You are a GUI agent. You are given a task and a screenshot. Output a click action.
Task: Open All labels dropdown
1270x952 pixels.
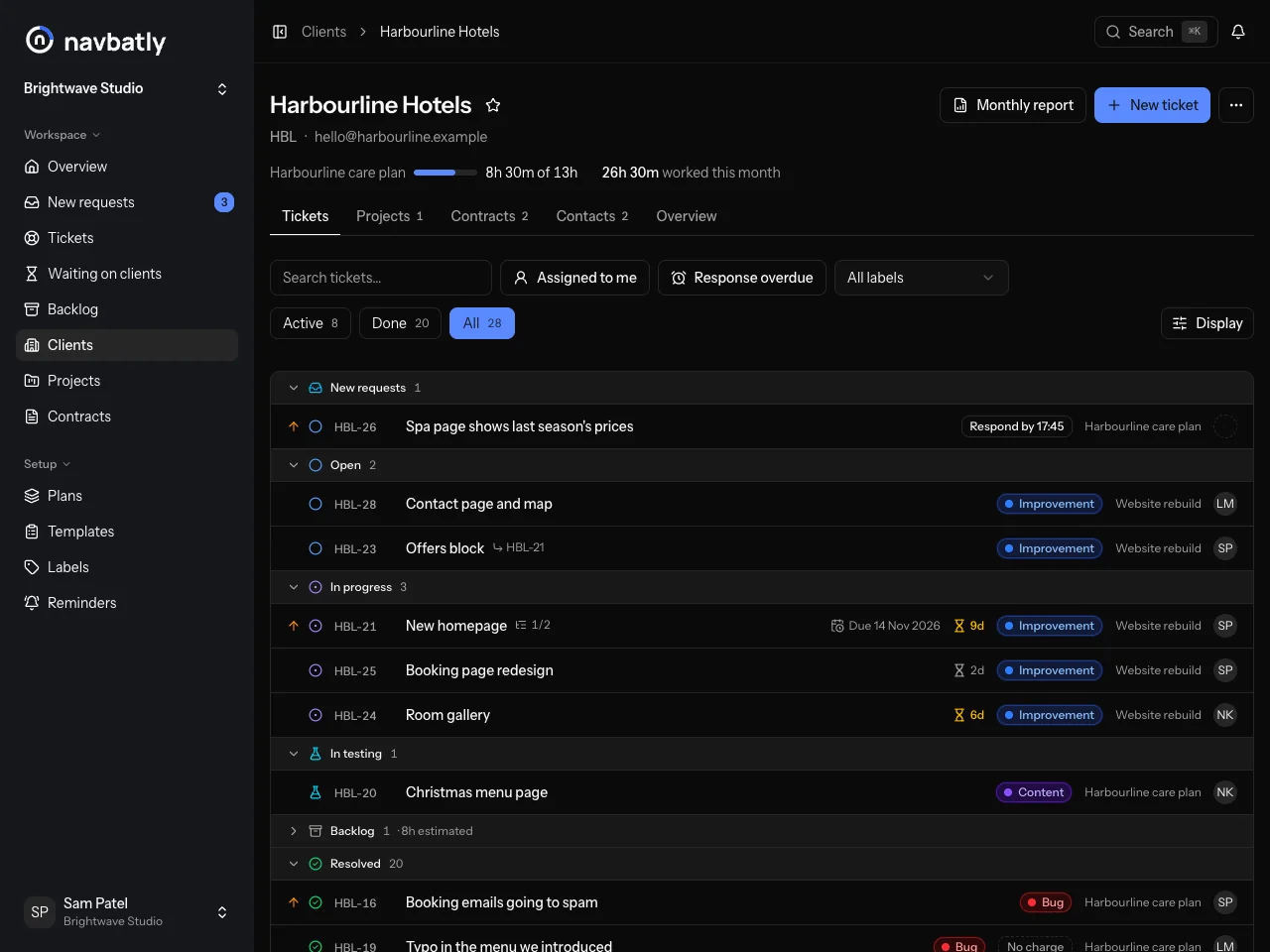point(922,278)
